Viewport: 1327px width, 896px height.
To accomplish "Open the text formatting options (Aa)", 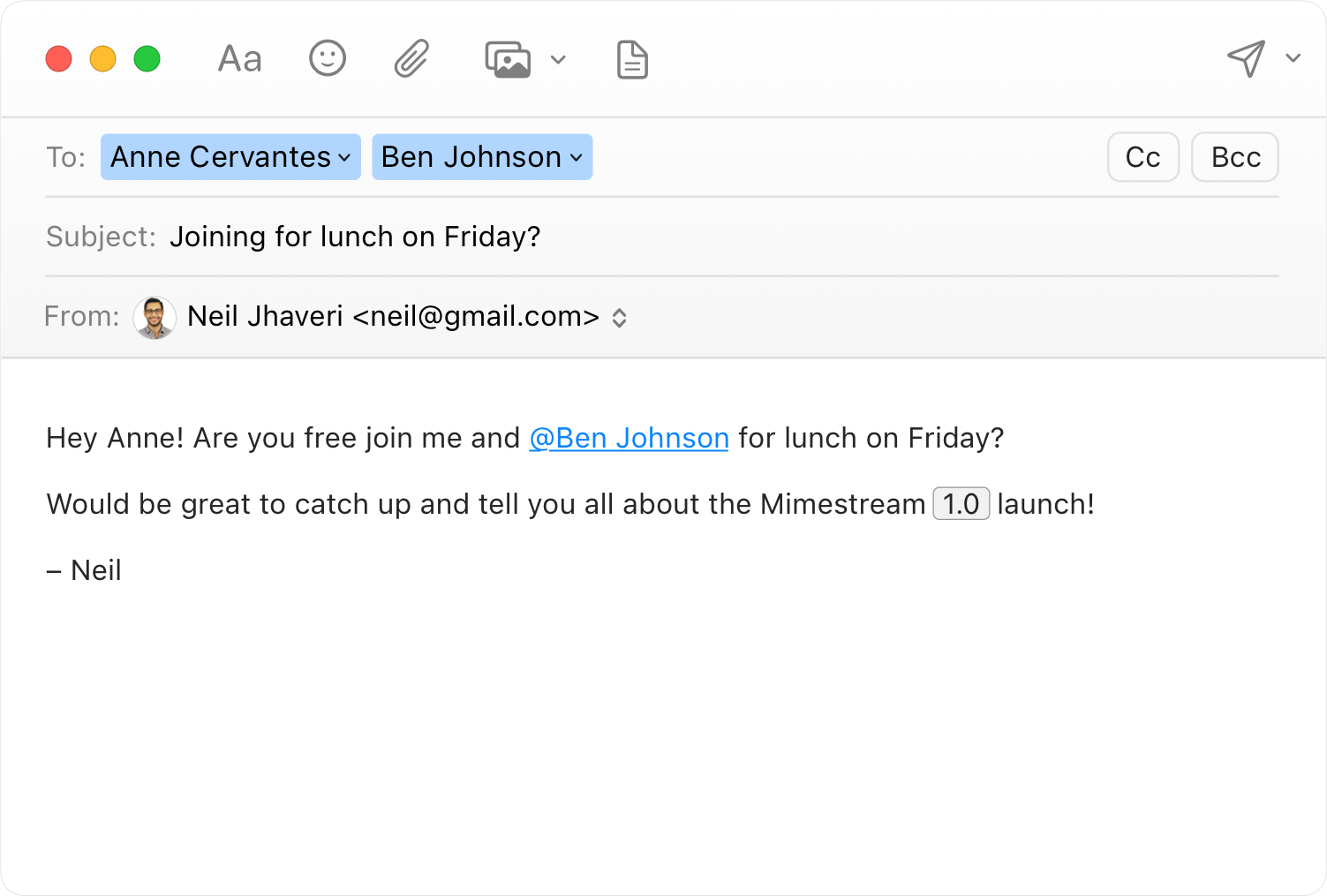I will (239, 59).
